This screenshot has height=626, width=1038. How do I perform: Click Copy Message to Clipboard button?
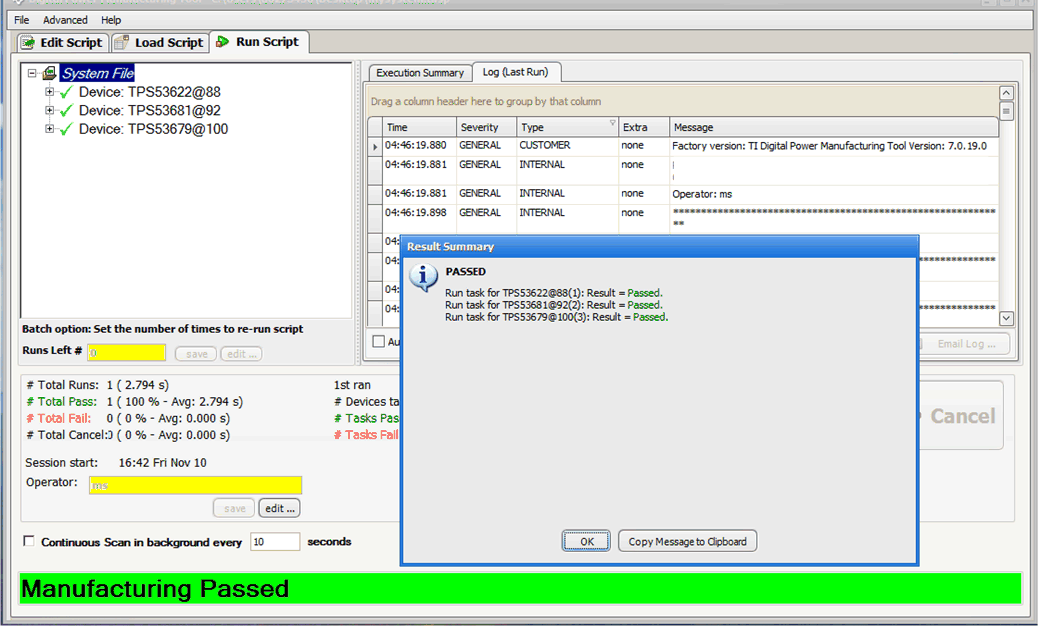[x=687, y=541]
